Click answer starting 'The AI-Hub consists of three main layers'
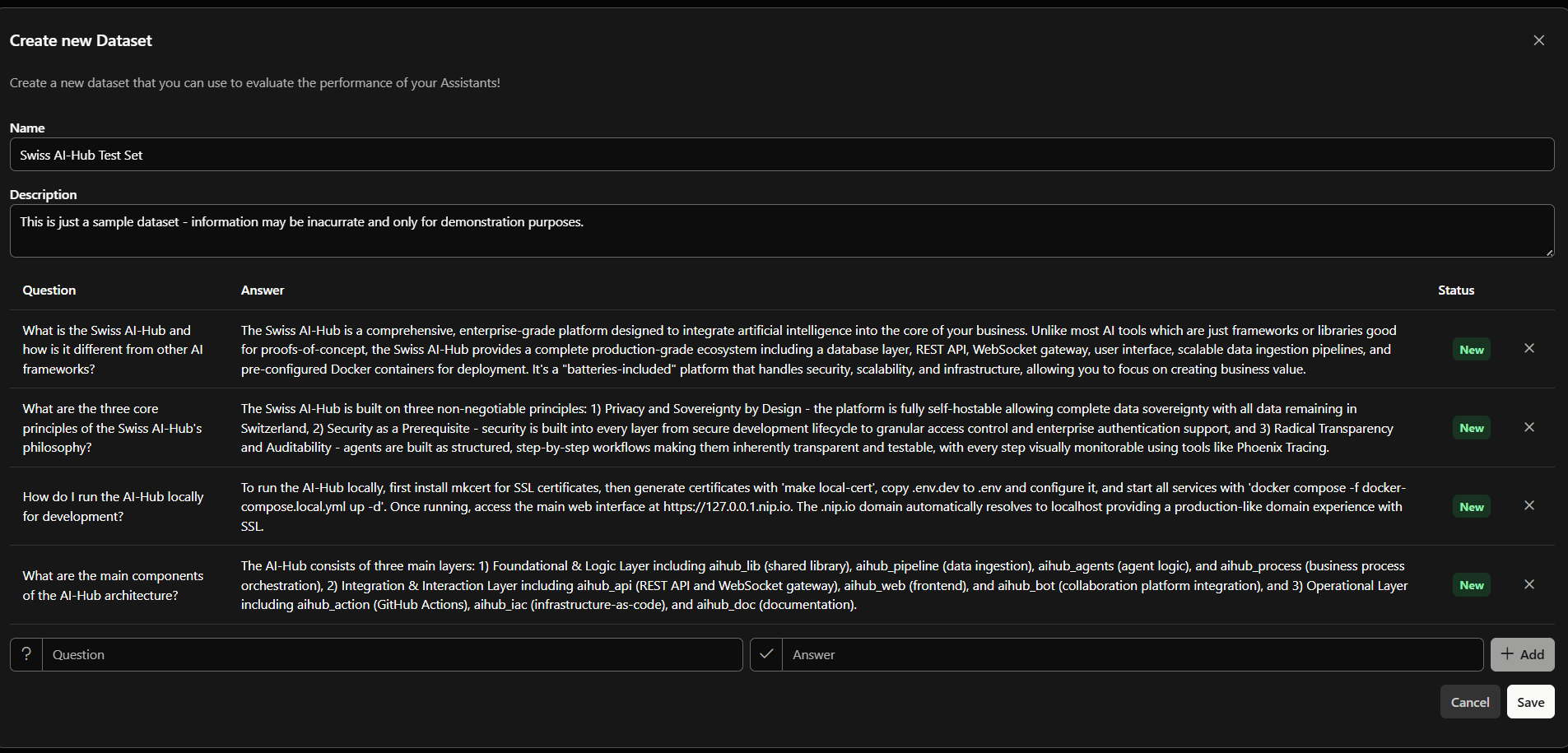Viewport: 1568px width, 753px height. 825,585
